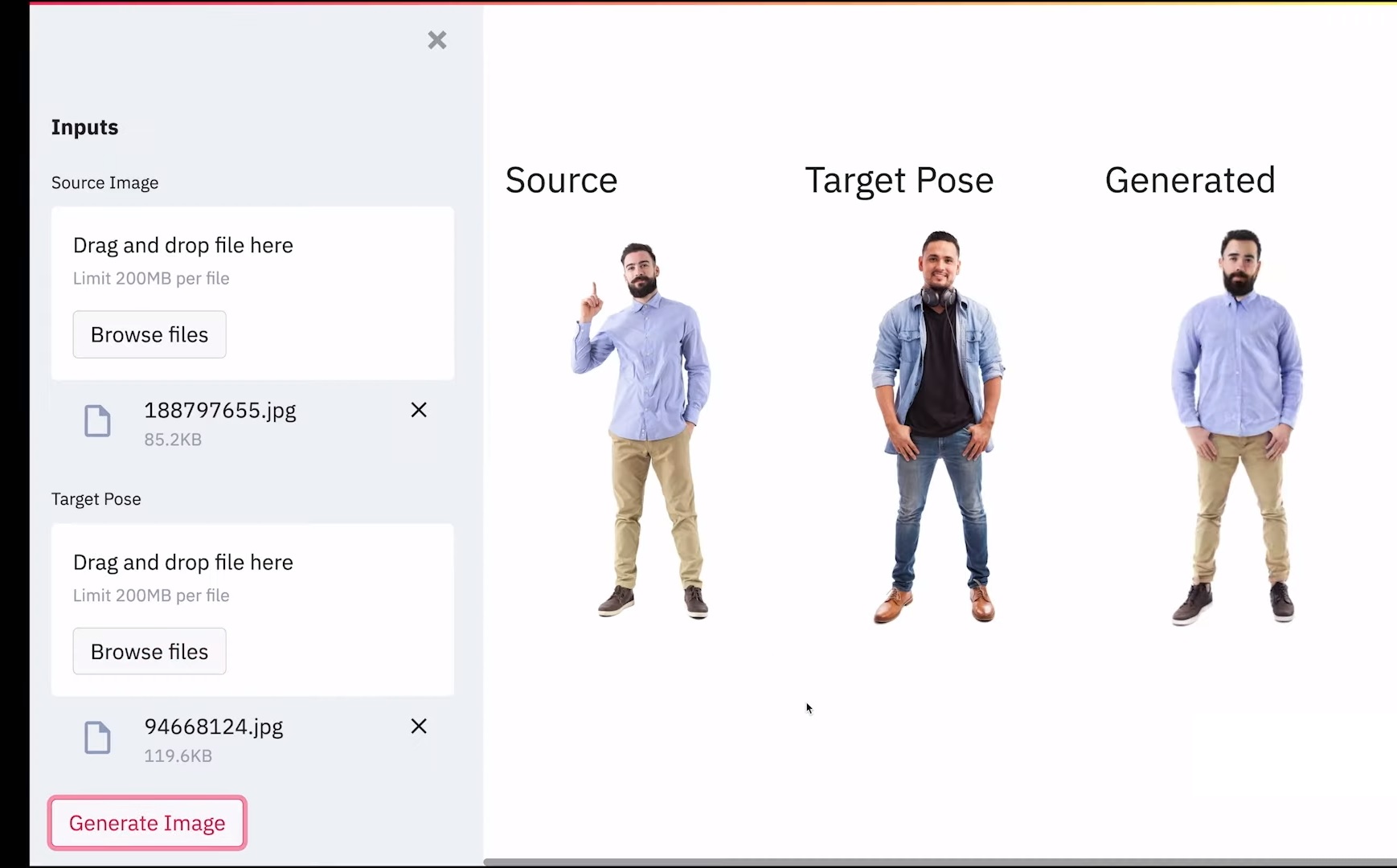Viewport: 1397px width, 868px height.
Task: Click the Limit 200MB text under Target Pose
Action: tap(151, 596)
